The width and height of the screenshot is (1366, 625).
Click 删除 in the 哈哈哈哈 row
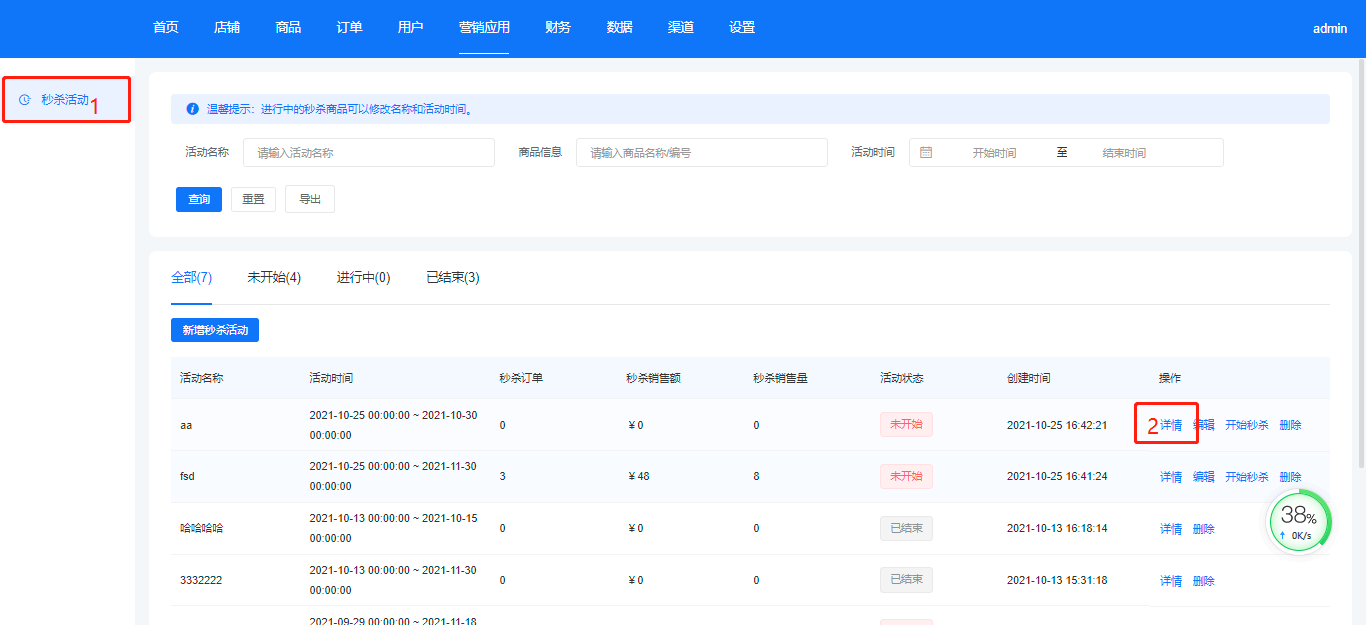coord(1203,529)
